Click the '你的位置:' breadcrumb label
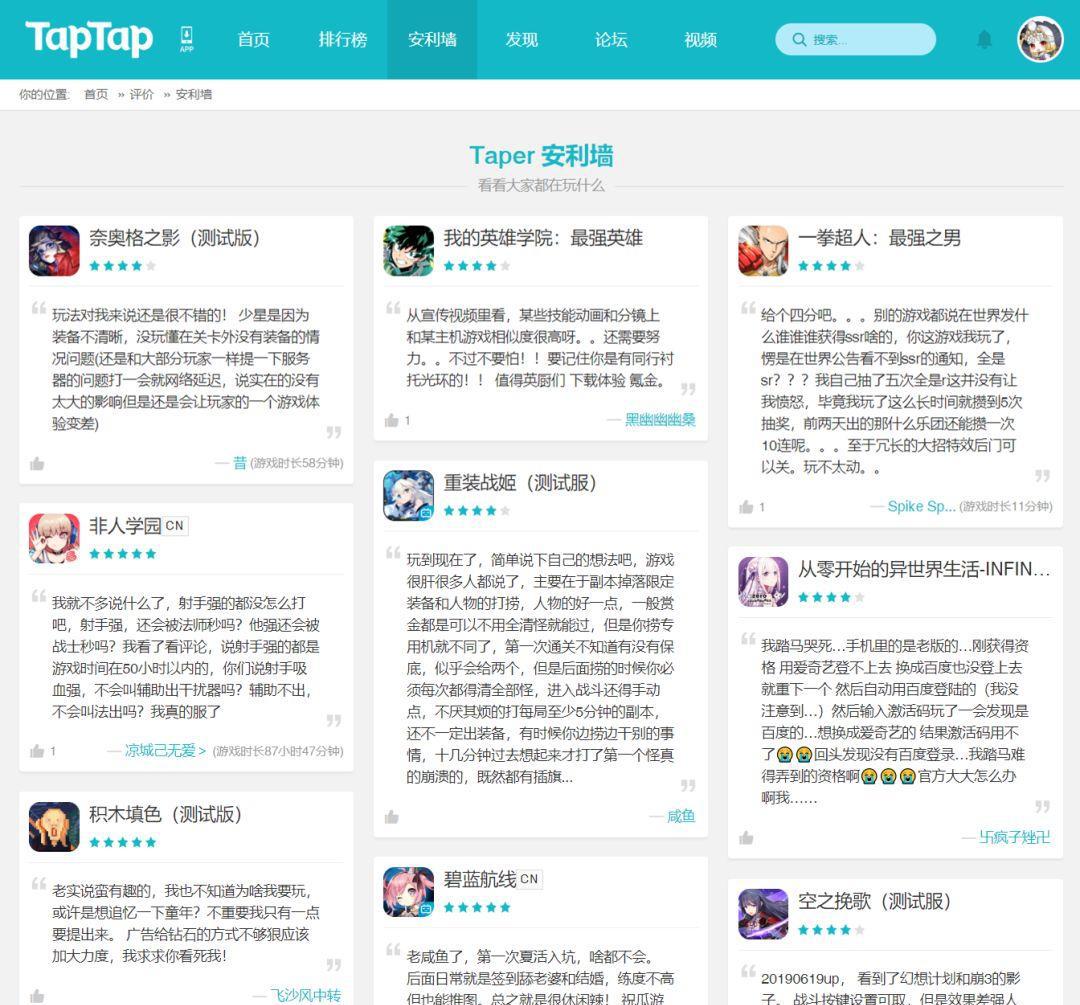This screenshot has height=1005, width=1080. [x=44, y=94]
